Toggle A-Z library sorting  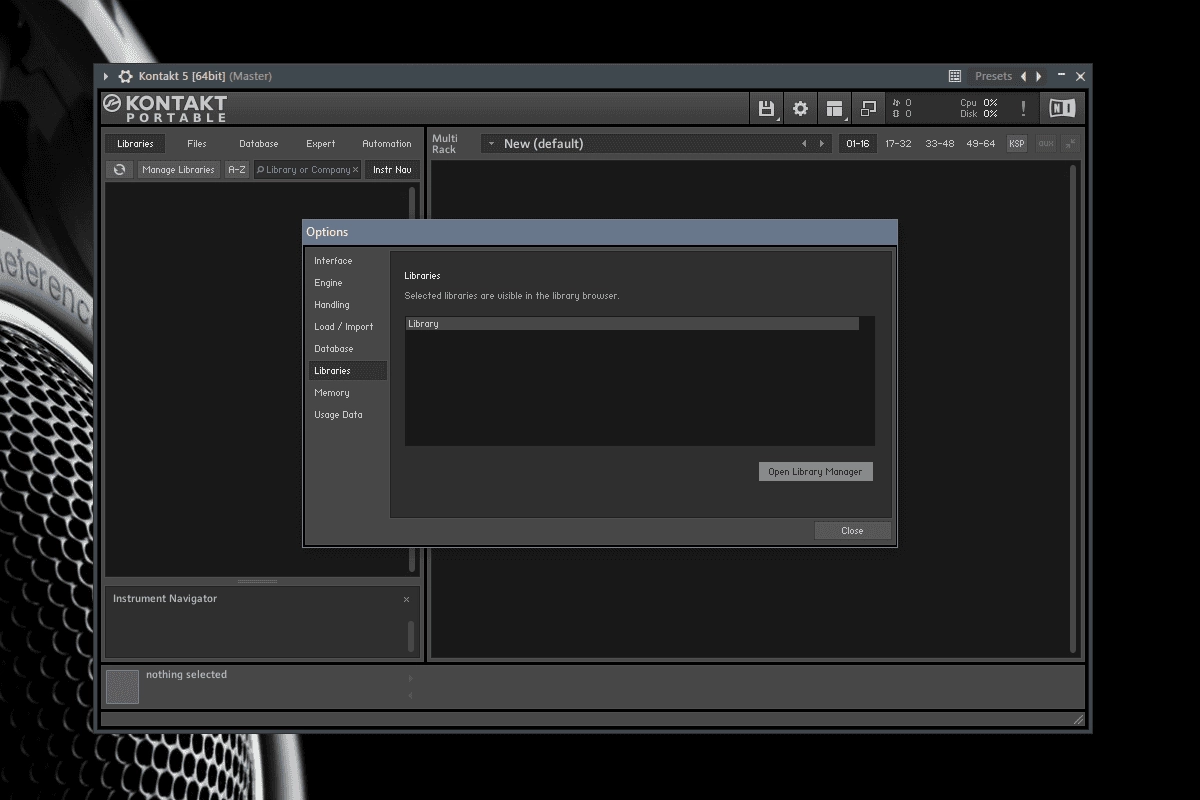(237, 170)
